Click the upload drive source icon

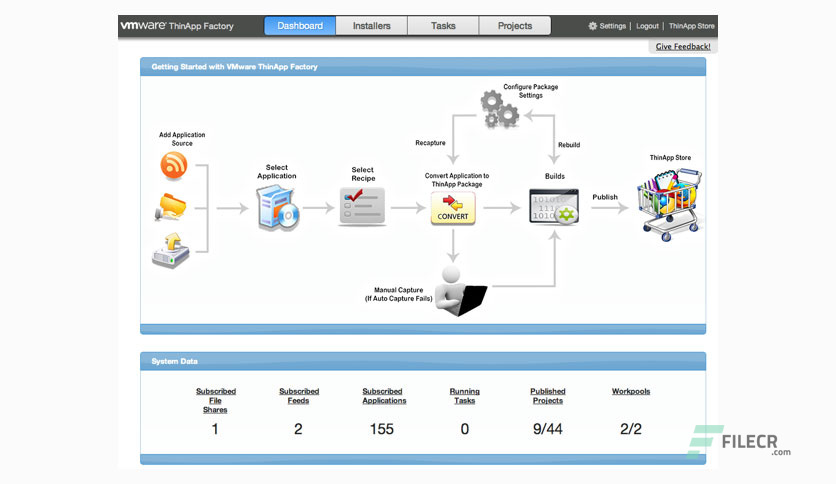point(171,251)
